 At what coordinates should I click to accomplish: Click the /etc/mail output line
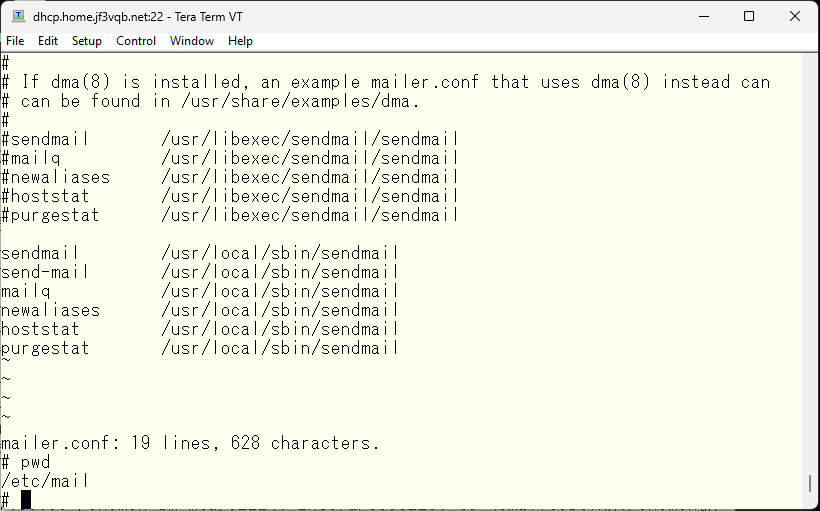coord(45,481)
